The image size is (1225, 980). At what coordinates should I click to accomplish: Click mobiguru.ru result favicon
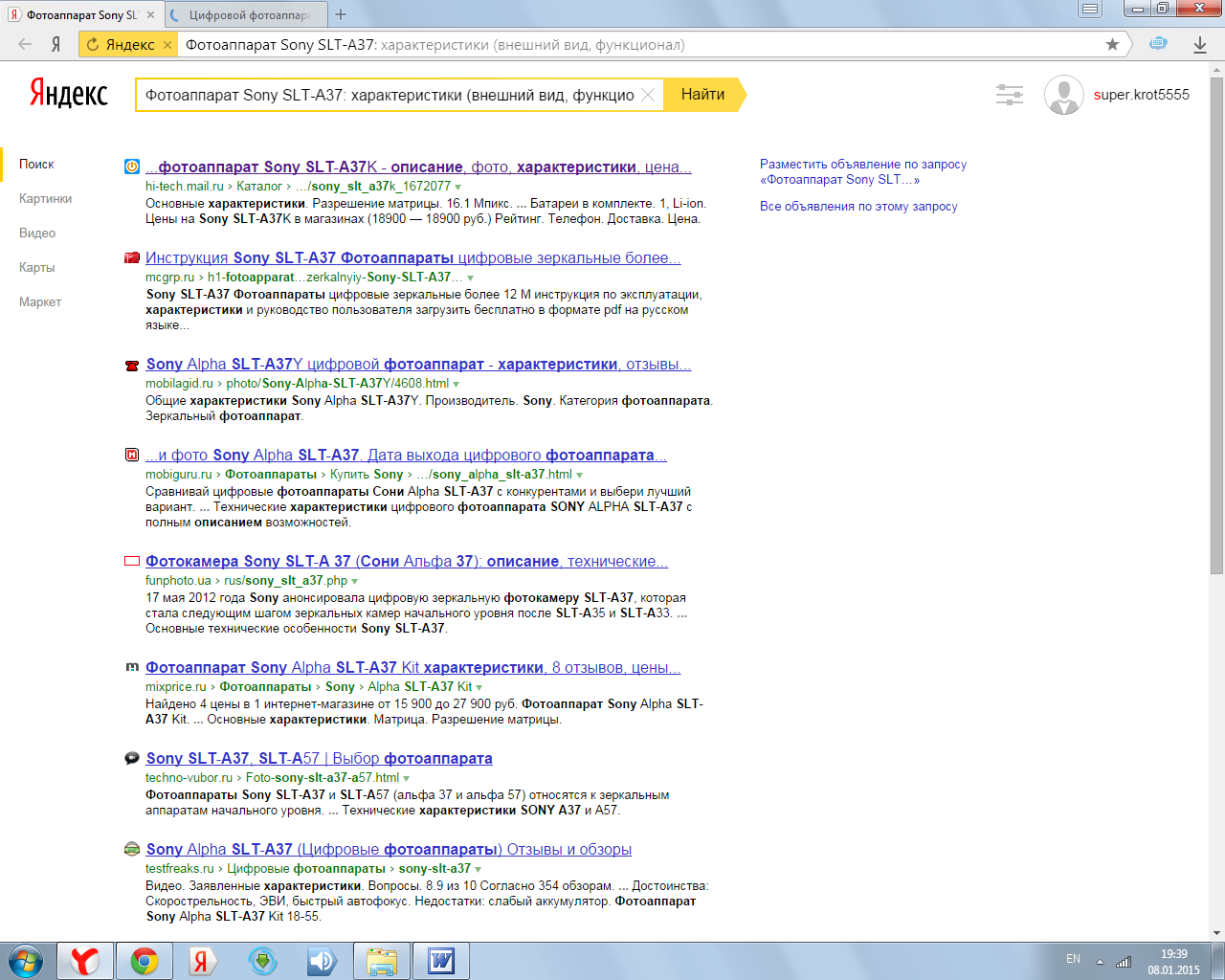132,455
